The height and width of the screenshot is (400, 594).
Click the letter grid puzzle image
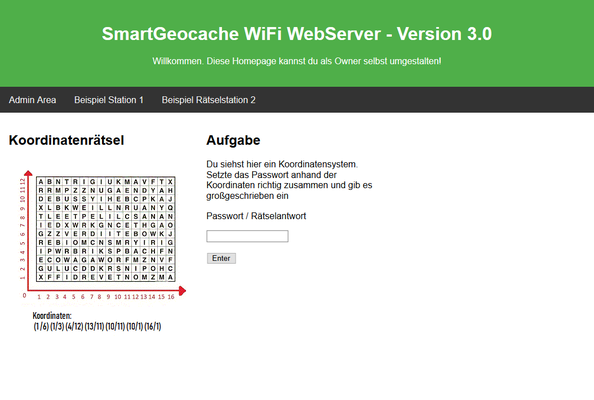pos(105,229)
